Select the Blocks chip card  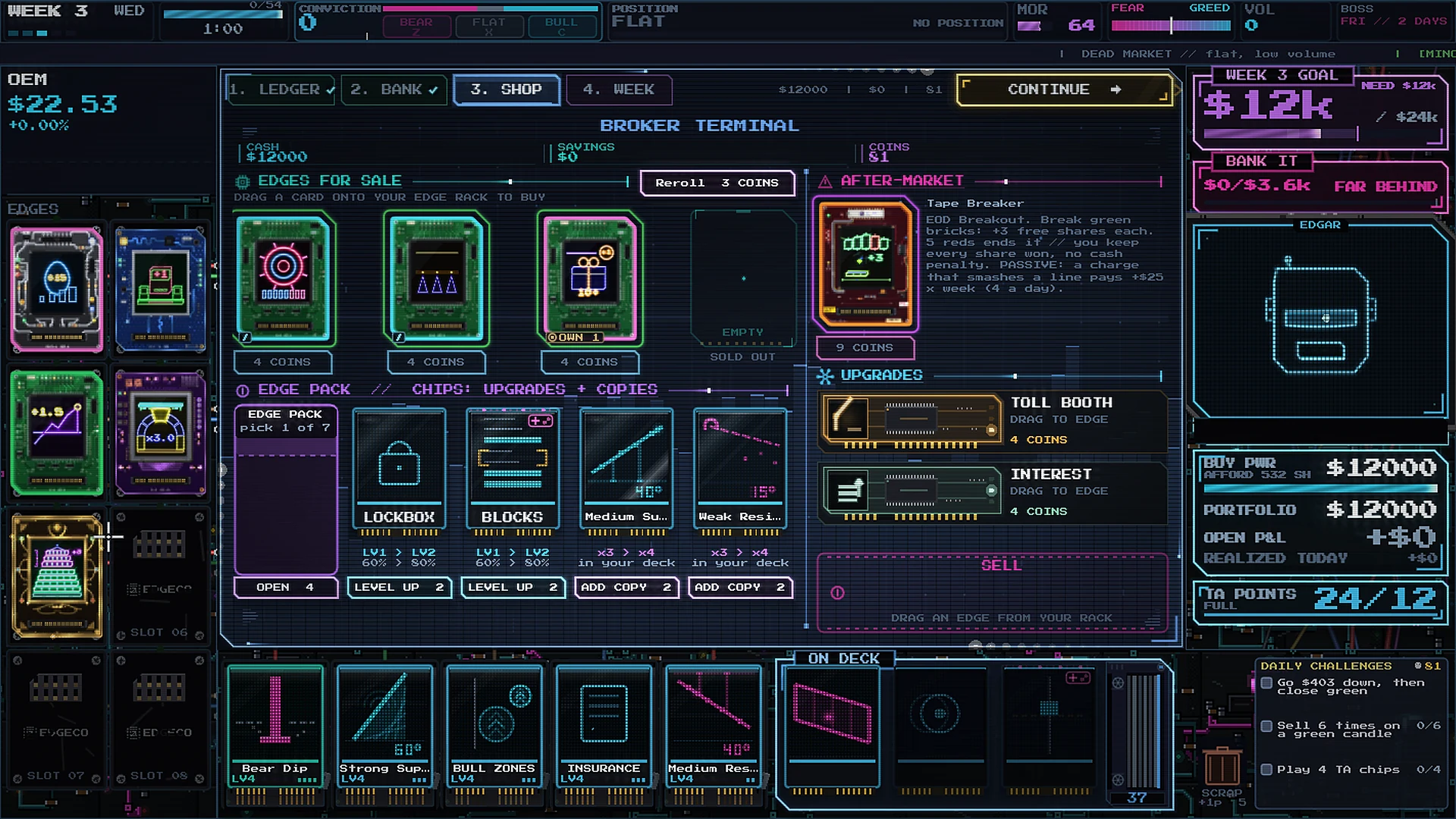tap(513, 470)
